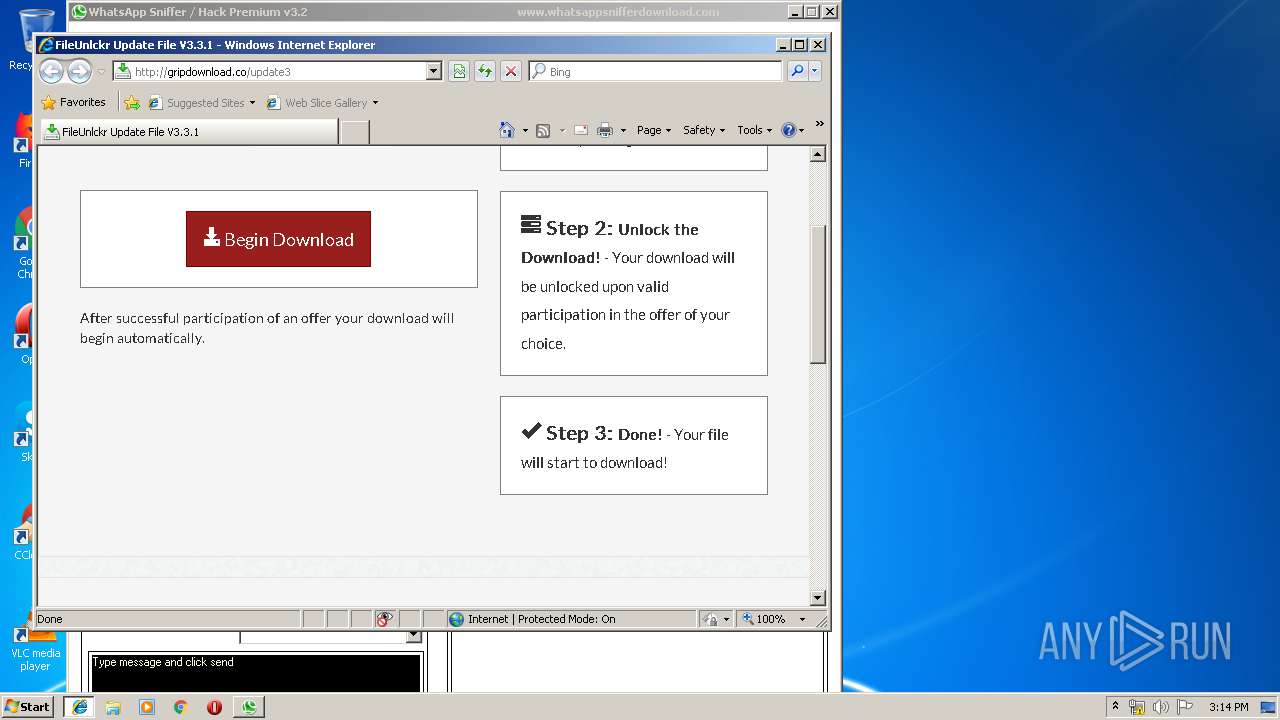
Task: Click the Forward navigation arrow
Action: [79, 71]
